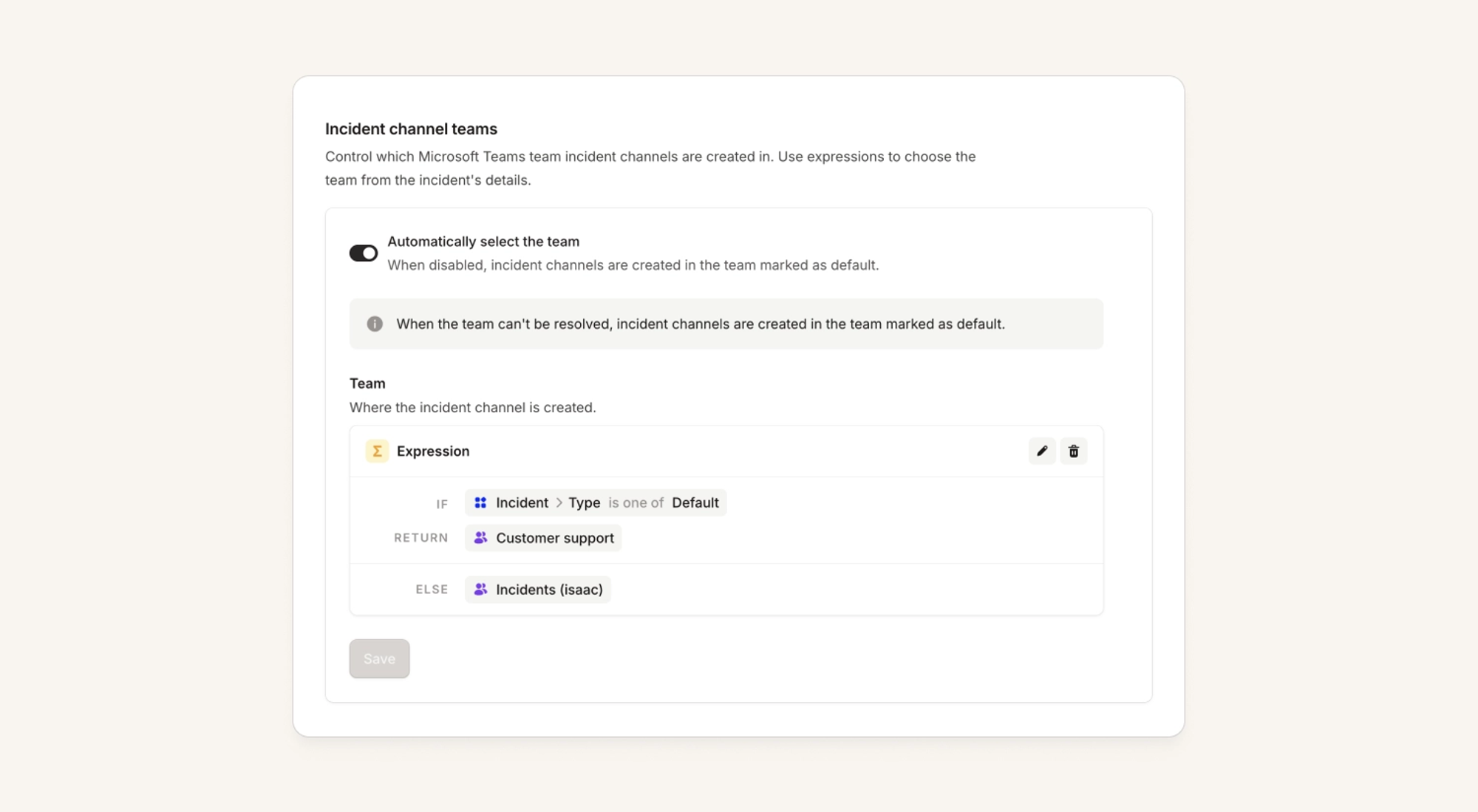Delete the expression with the trash icon
Image resolution: width=1478 pixels, height=812 pixels.
(x=1074, y=451)
